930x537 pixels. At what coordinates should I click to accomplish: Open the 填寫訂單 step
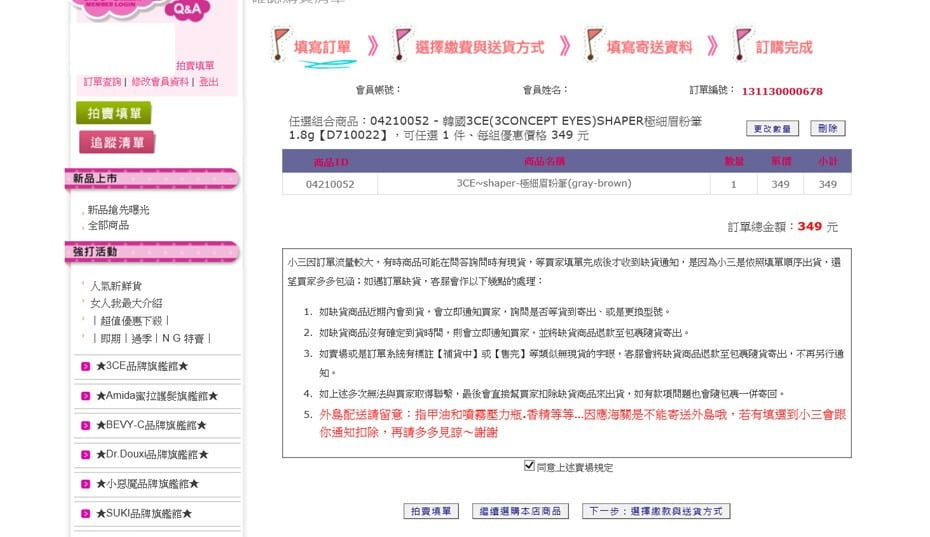tap(322, 47)
